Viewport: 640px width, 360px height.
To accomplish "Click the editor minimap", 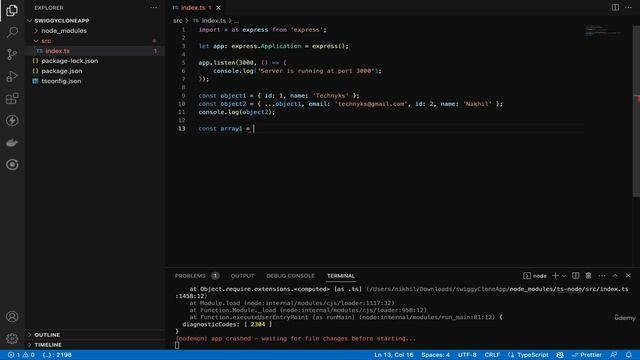I will click(603, 31).
